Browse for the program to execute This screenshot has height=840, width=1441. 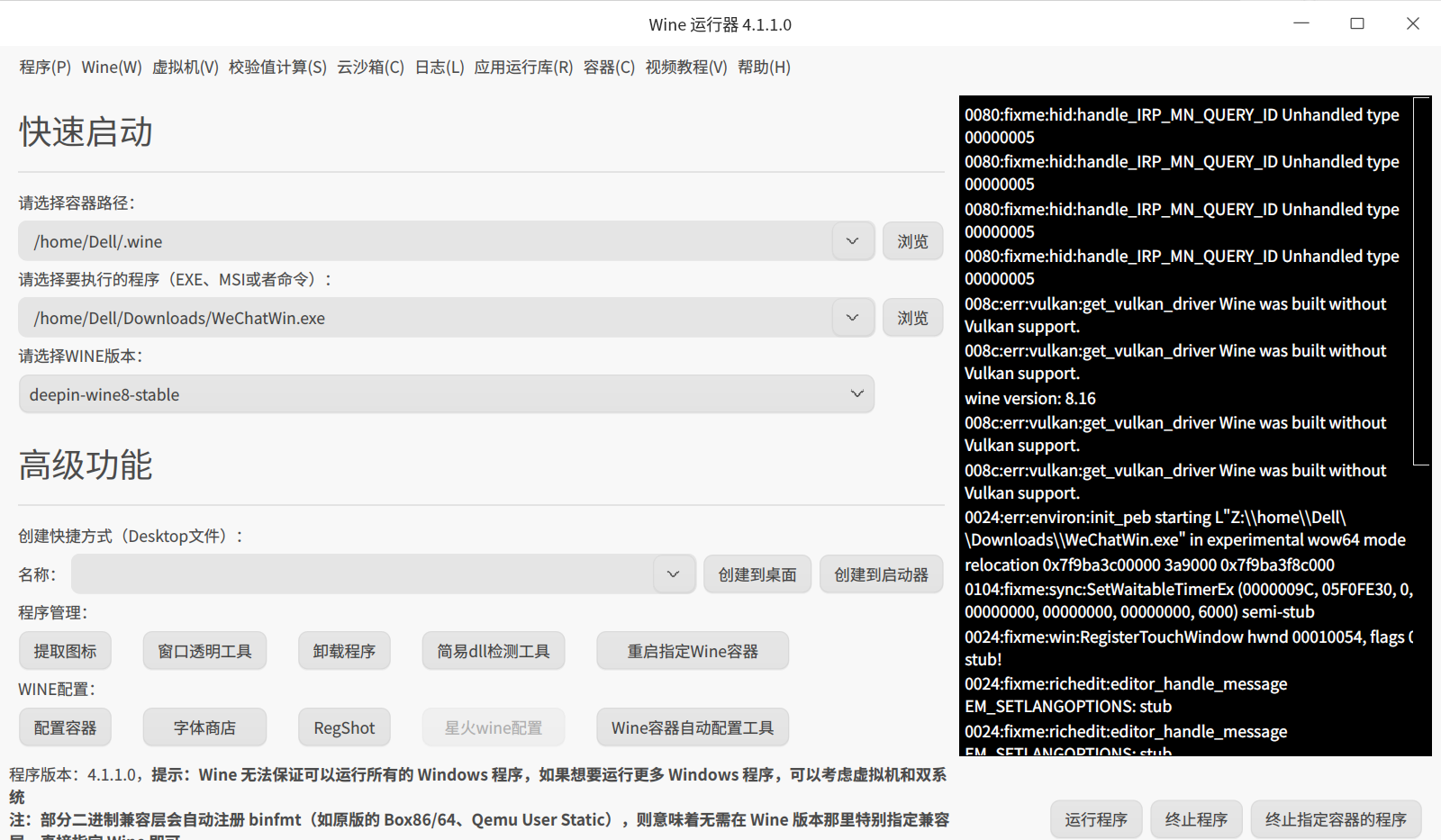pyautogui.click(x=912, y=318)
